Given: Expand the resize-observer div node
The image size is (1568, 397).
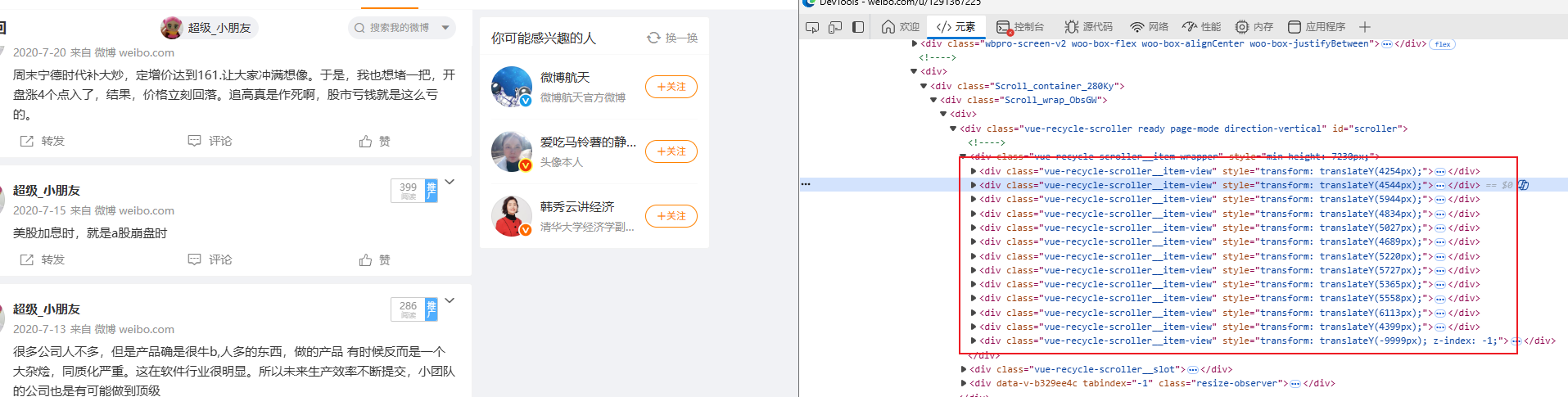Looking at the screenshot, I should tap(964, 383).
